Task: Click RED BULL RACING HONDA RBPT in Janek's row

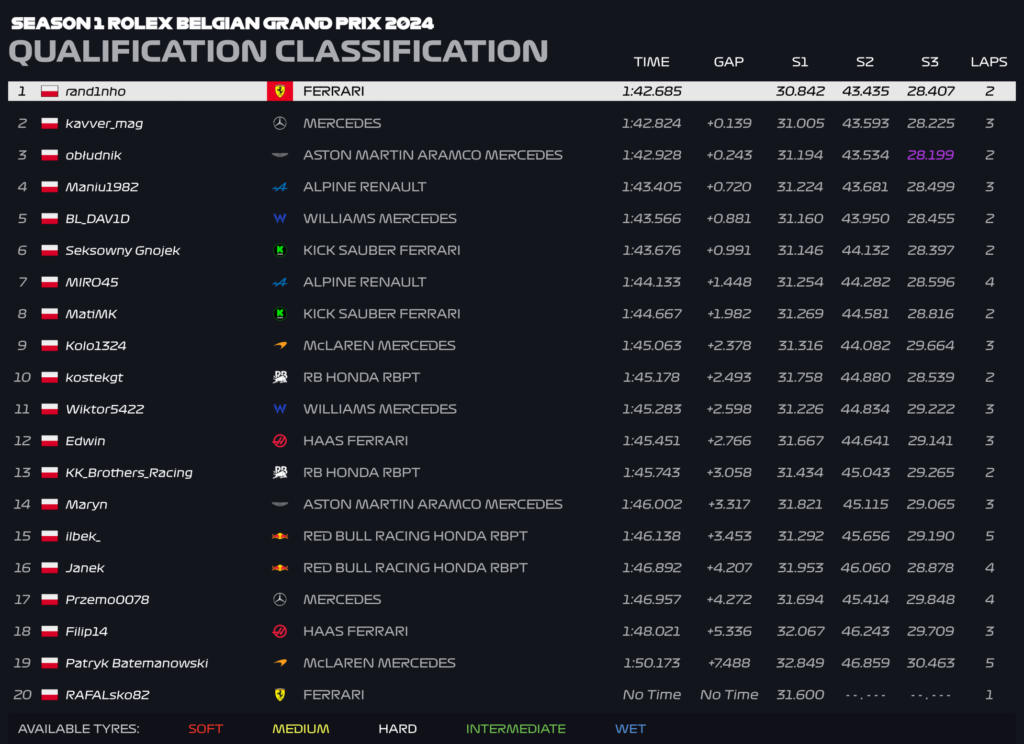Action: pyautogui.click(x=415, y=568)
